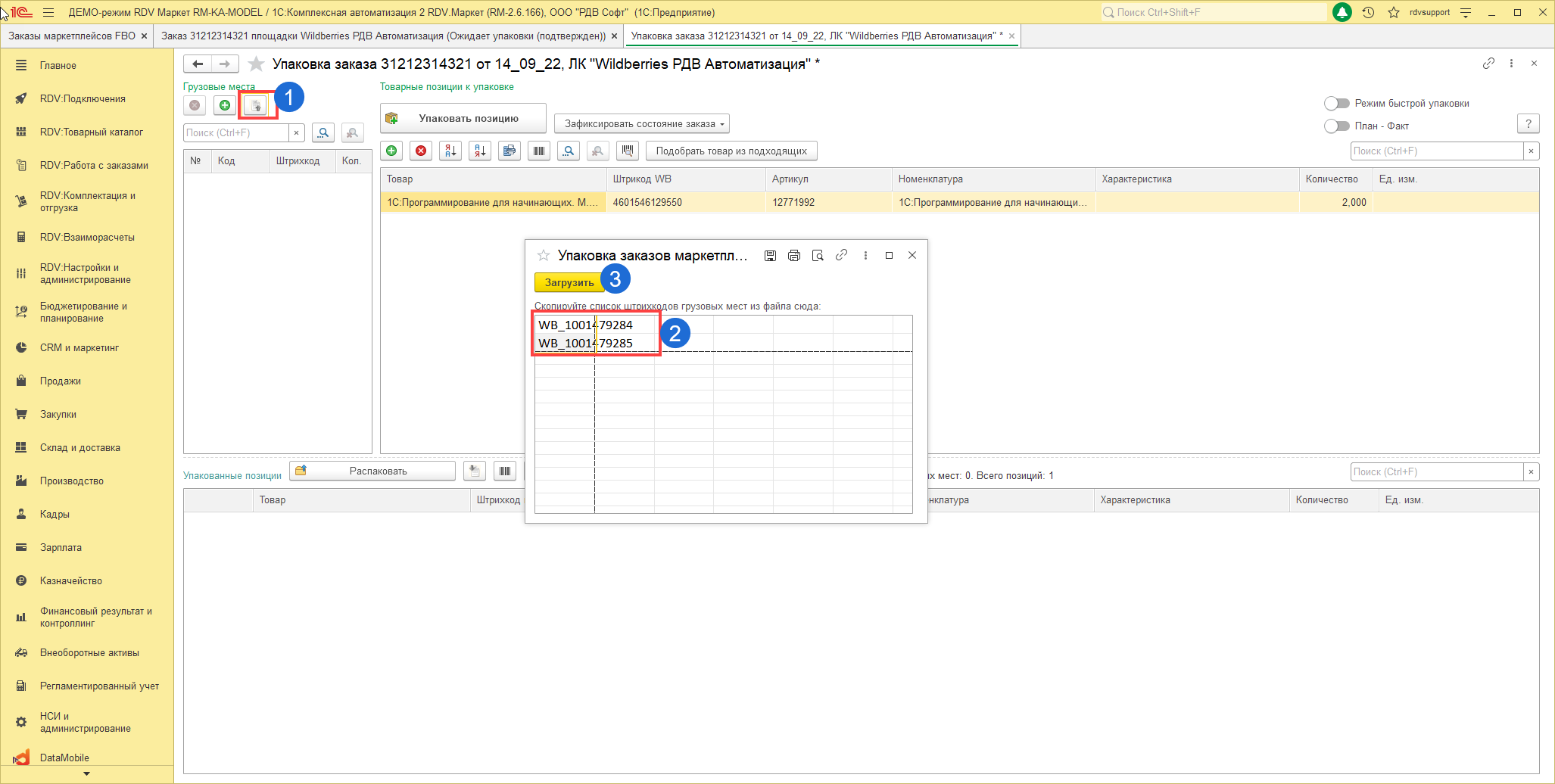Enable Режим быстрой упаковки toggle
This screenshot has height=784, width=1555.
click(1337, 104)
